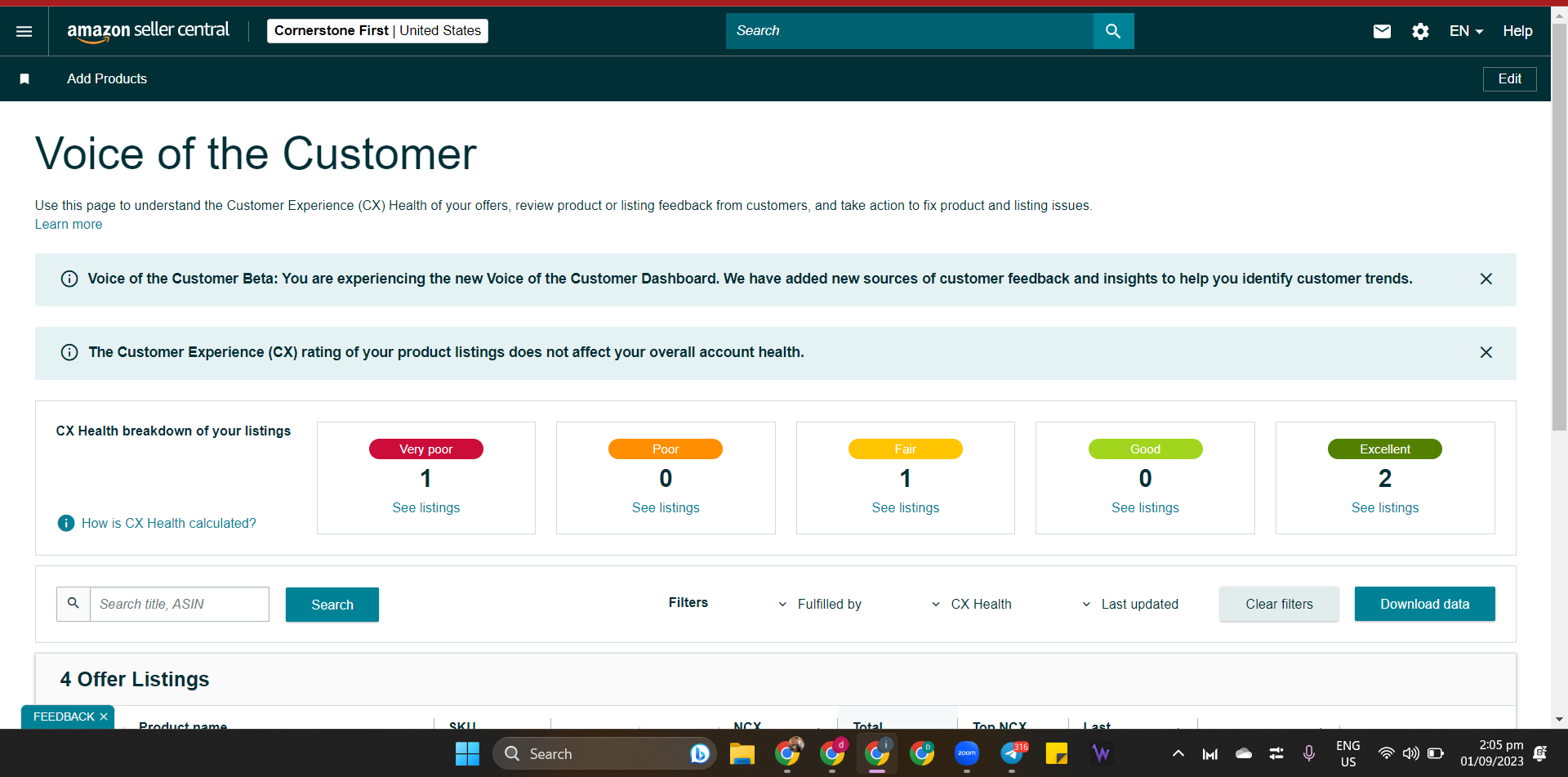
Task: Click the yellow Fair badge
Action: tap(906, 449)
